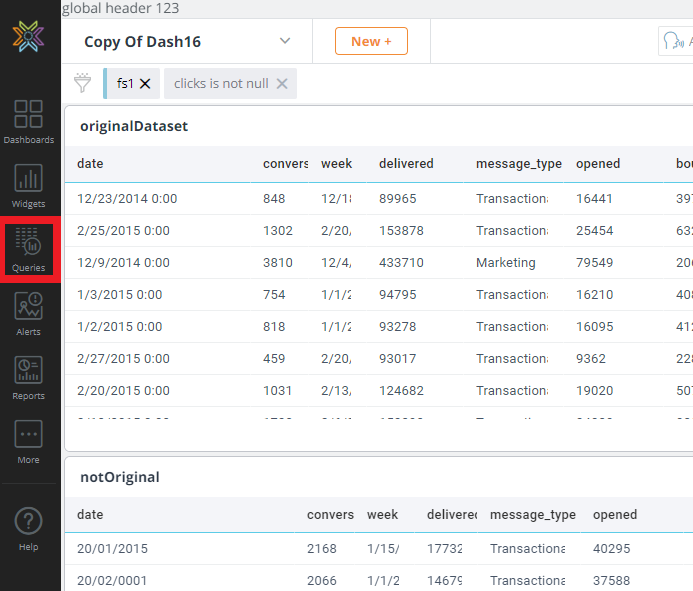The image size is (693, 591).
Task: Go to Queries in sidebar
Action: click(29, 249)
